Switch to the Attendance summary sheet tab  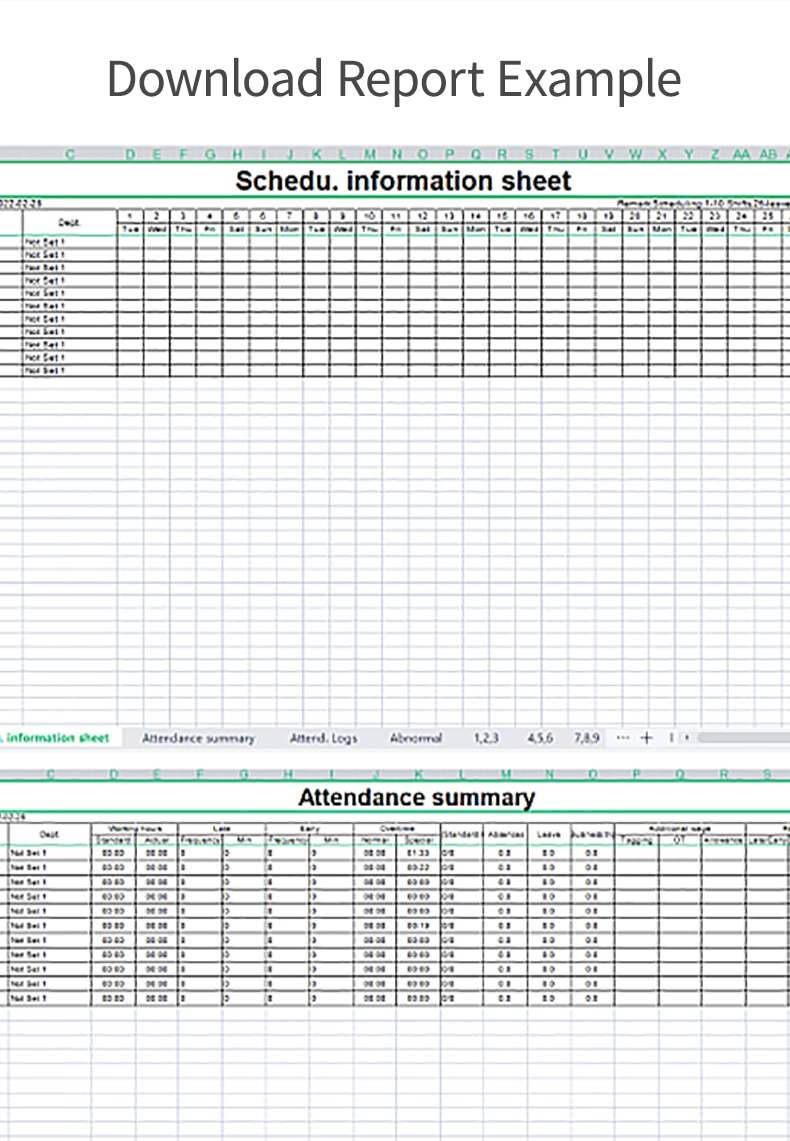click(198, 738)
